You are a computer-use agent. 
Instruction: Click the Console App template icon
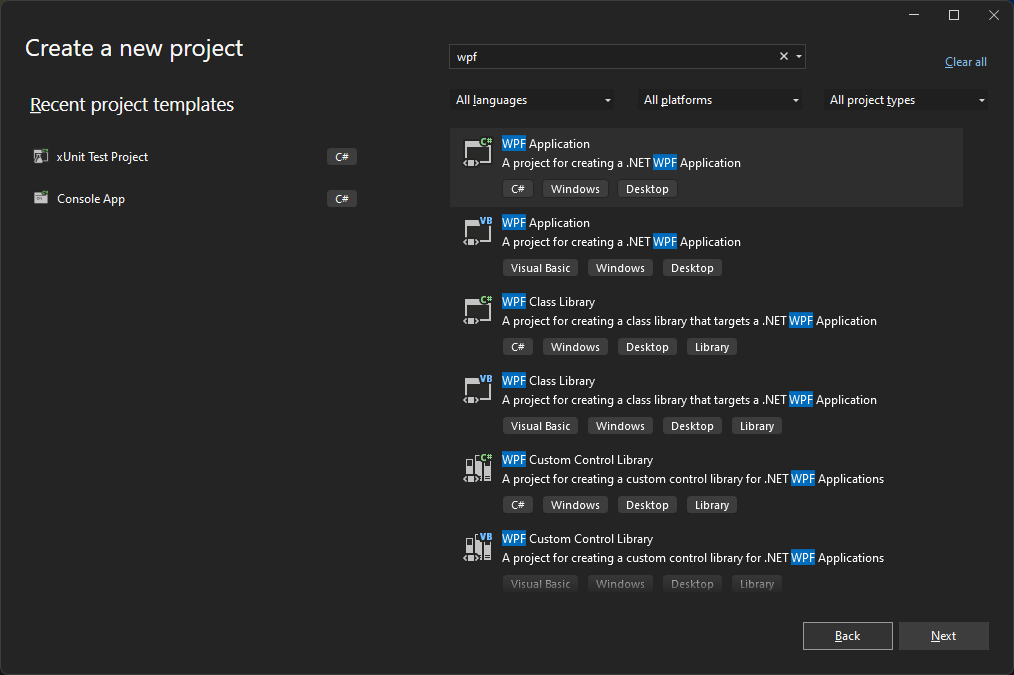pos(41,198)
